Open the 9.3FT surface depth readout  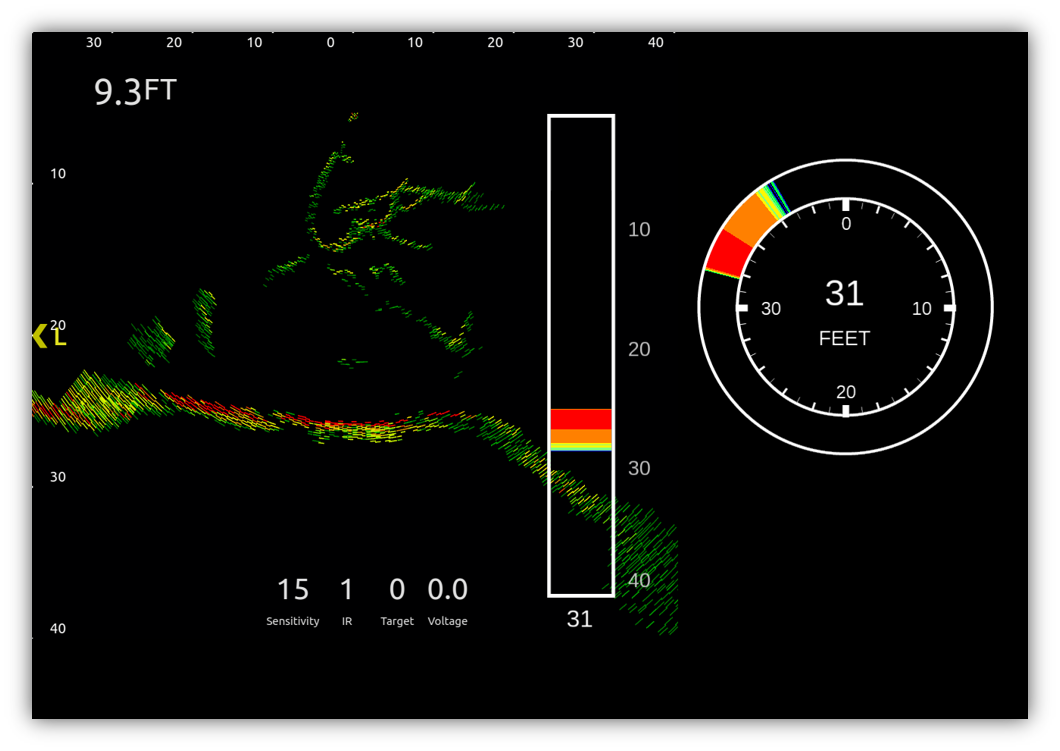133,90
